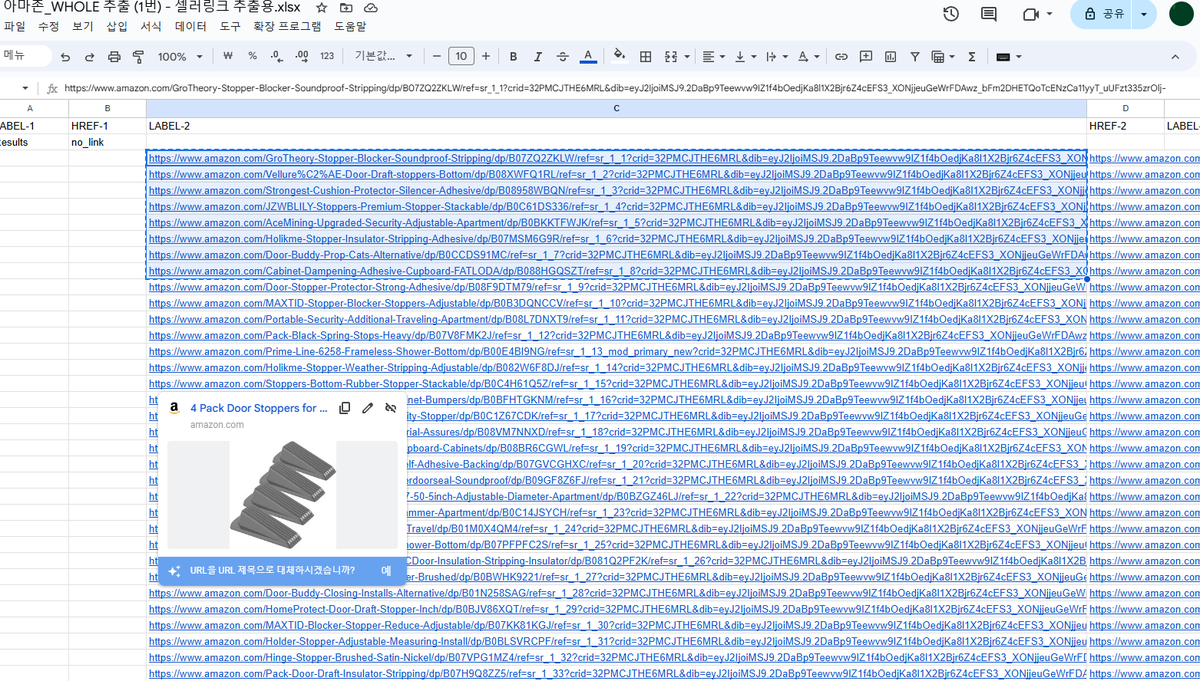Insert a chart
Screen dimensions: 1200x681
(x=890, y=57)
